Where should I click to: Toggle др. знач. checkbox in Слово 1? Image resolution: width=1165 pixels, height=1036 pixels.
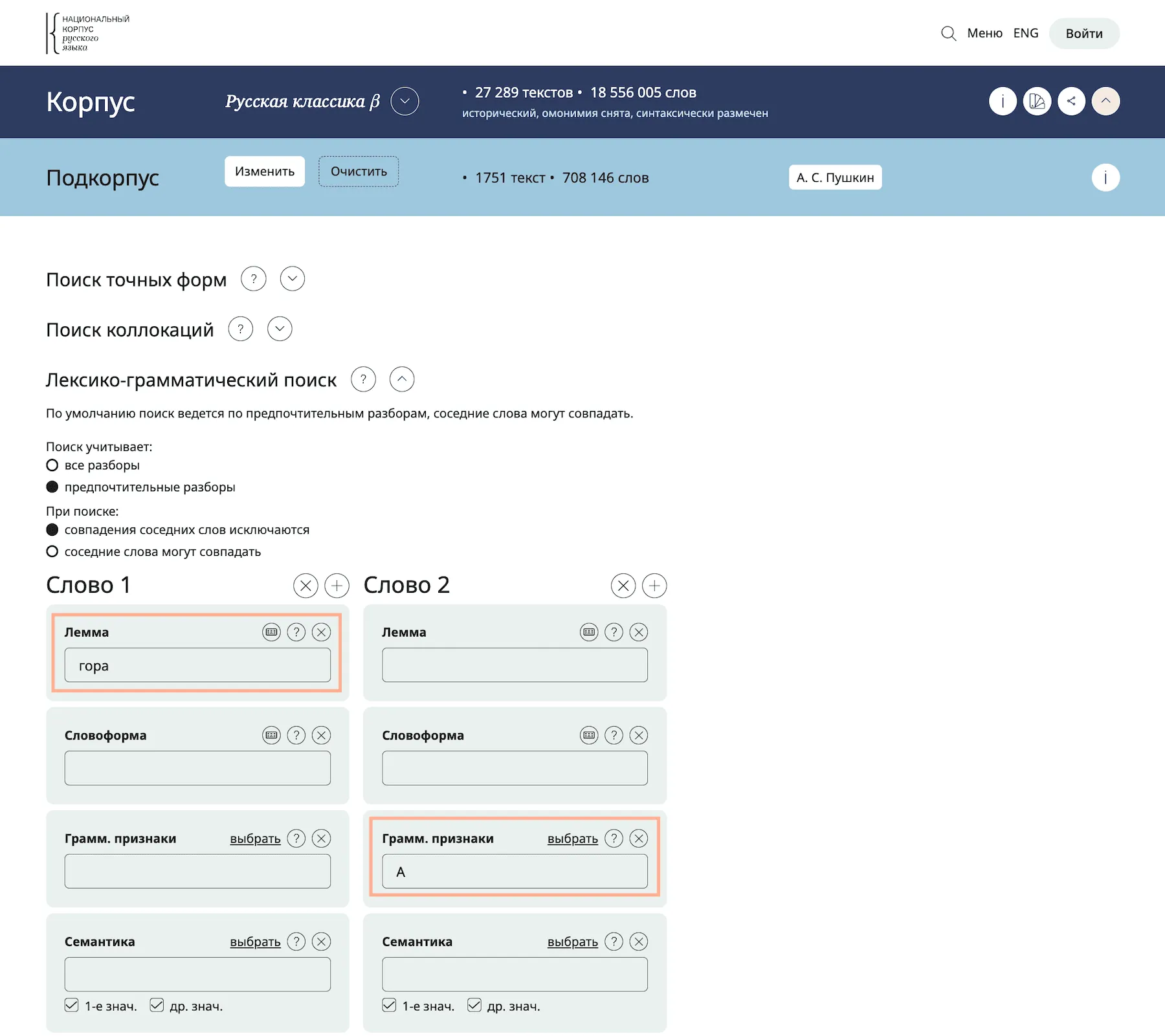tap(157, 1006)
